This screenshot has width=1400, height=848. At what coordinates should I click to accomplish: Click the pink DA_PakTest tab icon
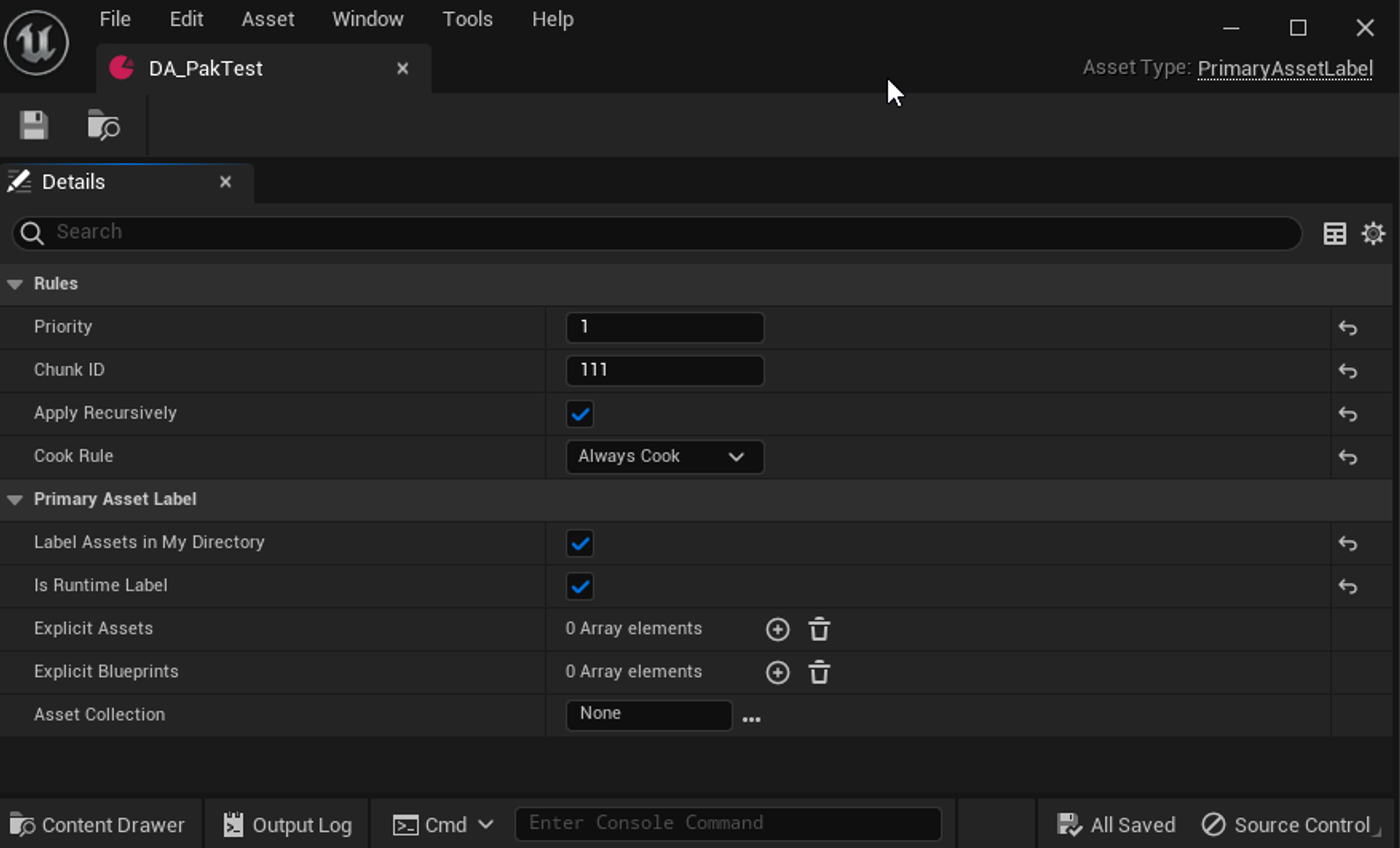pyautogui.click(x=122, y=68)
